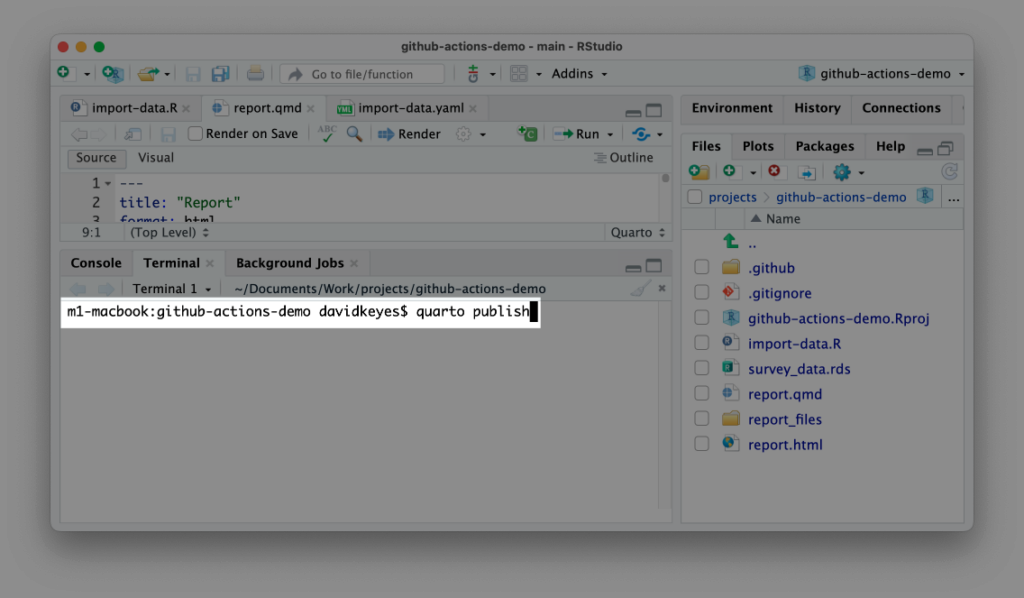Click the New Folder icon in Files pane

[x=699, y=172]
